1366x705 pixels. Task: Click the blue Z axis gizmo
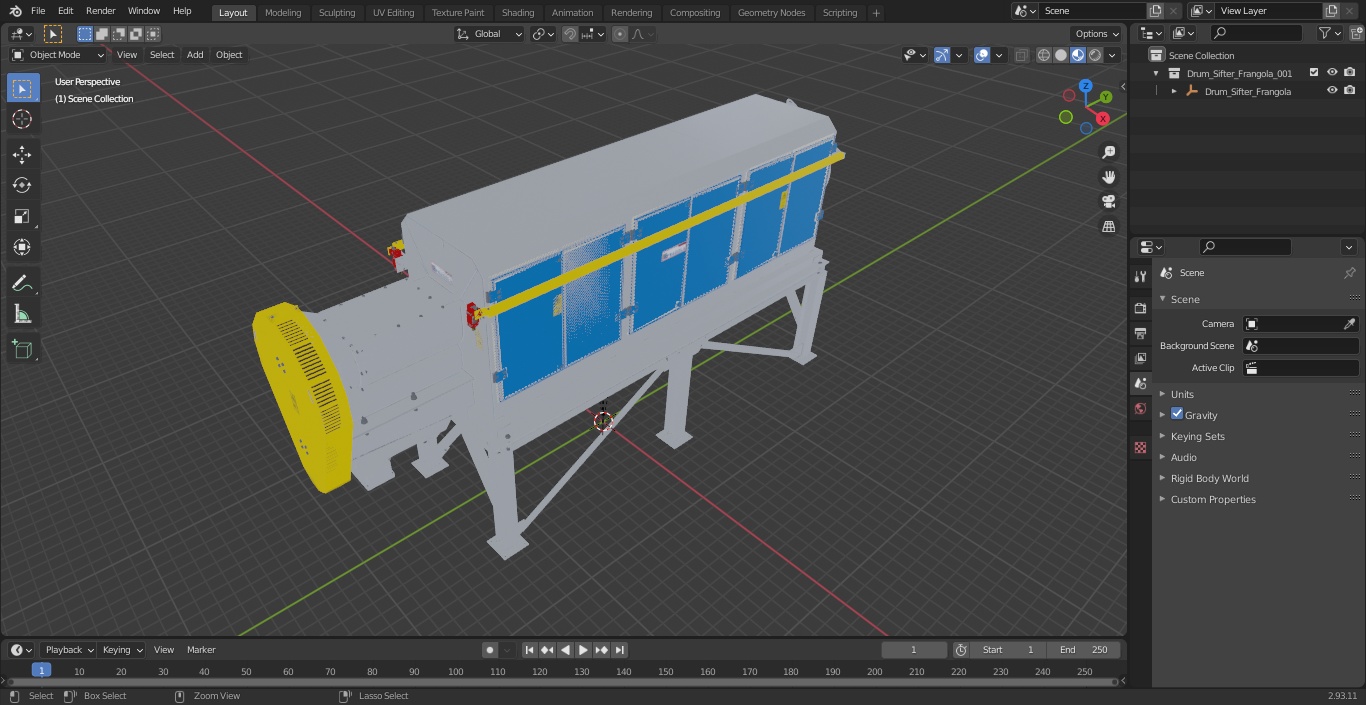pyautogui.click(x=1085, y=86)
